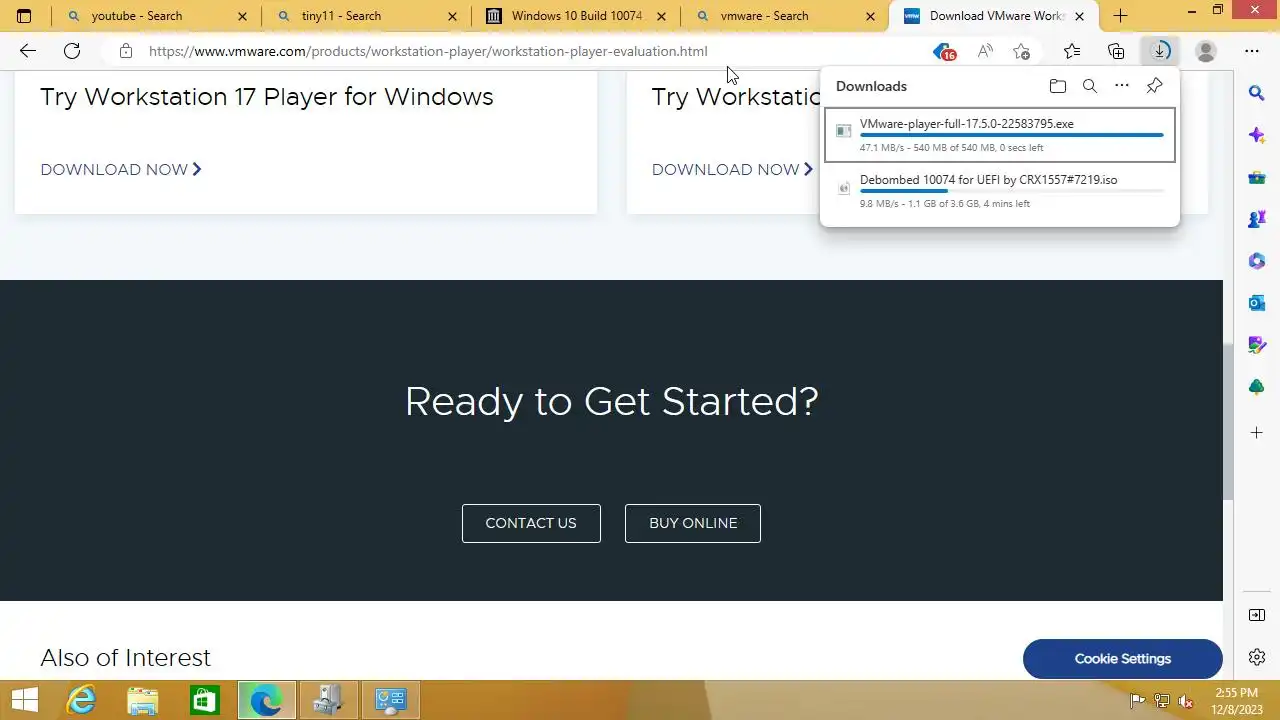Open the green tree icon in sidebar

click(x=1257, y=387)
